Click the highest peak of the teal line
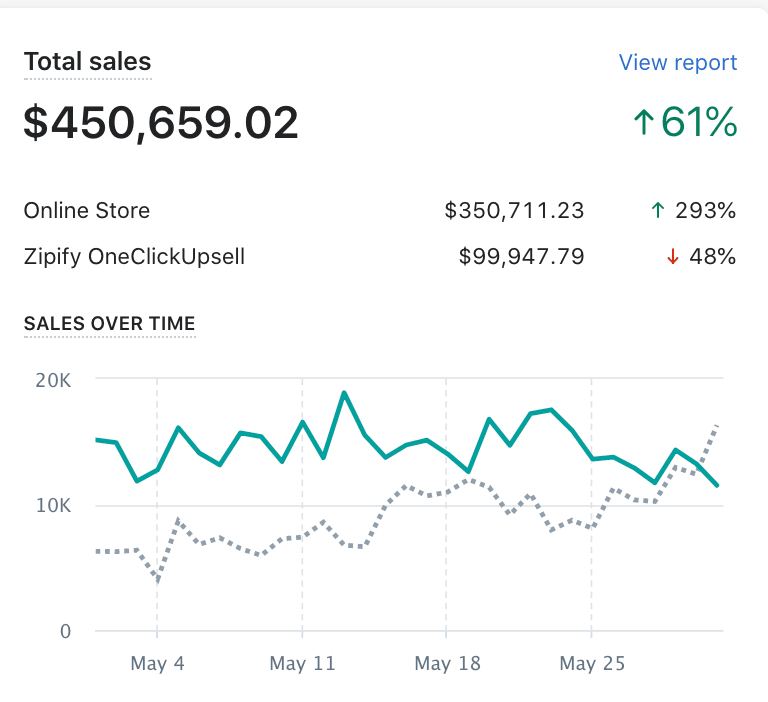This screenshot has width=768, height=702. point(344,393)
